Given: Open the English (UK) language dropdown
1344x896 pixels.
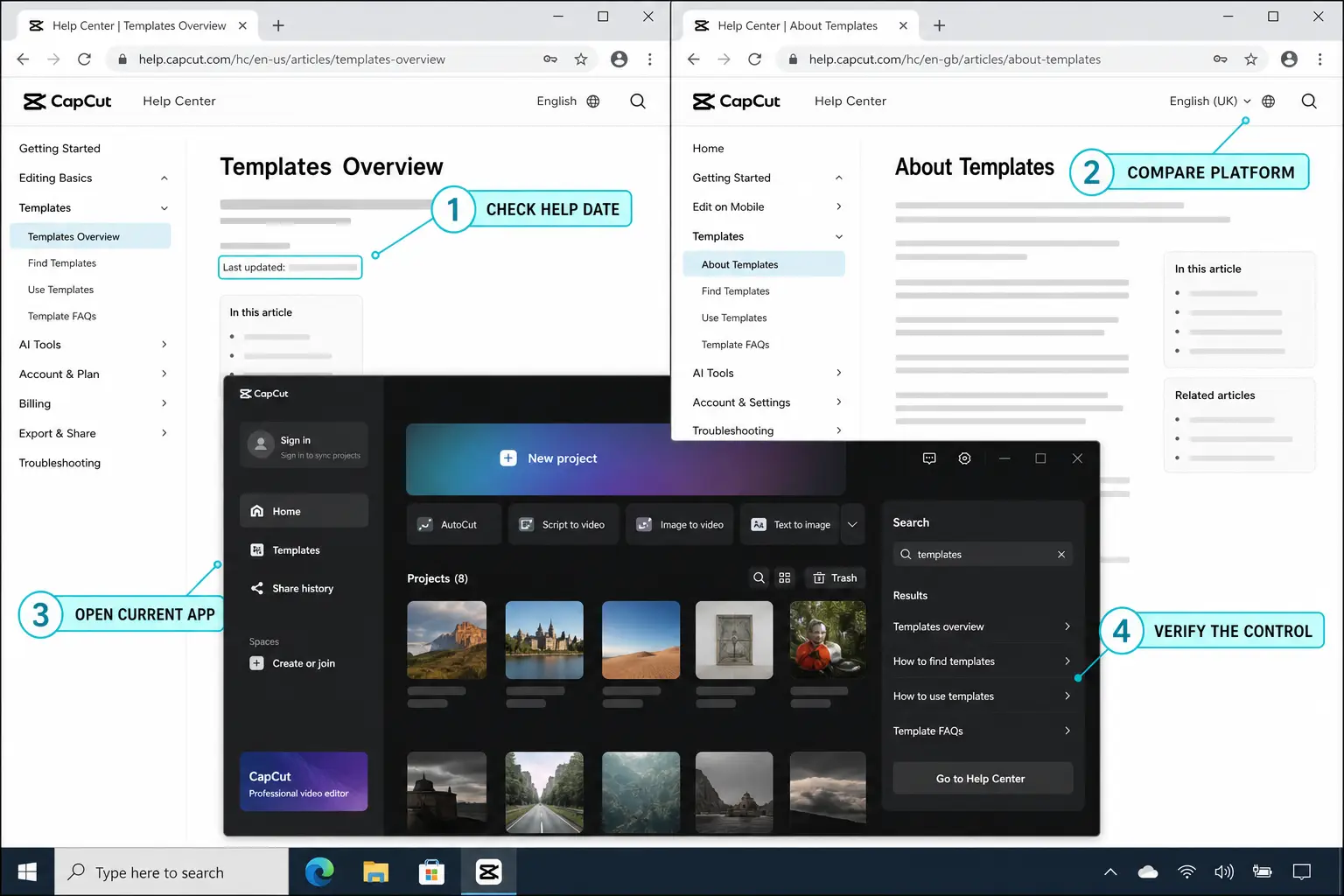Looking at the screenshot, I should [x=1210, y=101].
